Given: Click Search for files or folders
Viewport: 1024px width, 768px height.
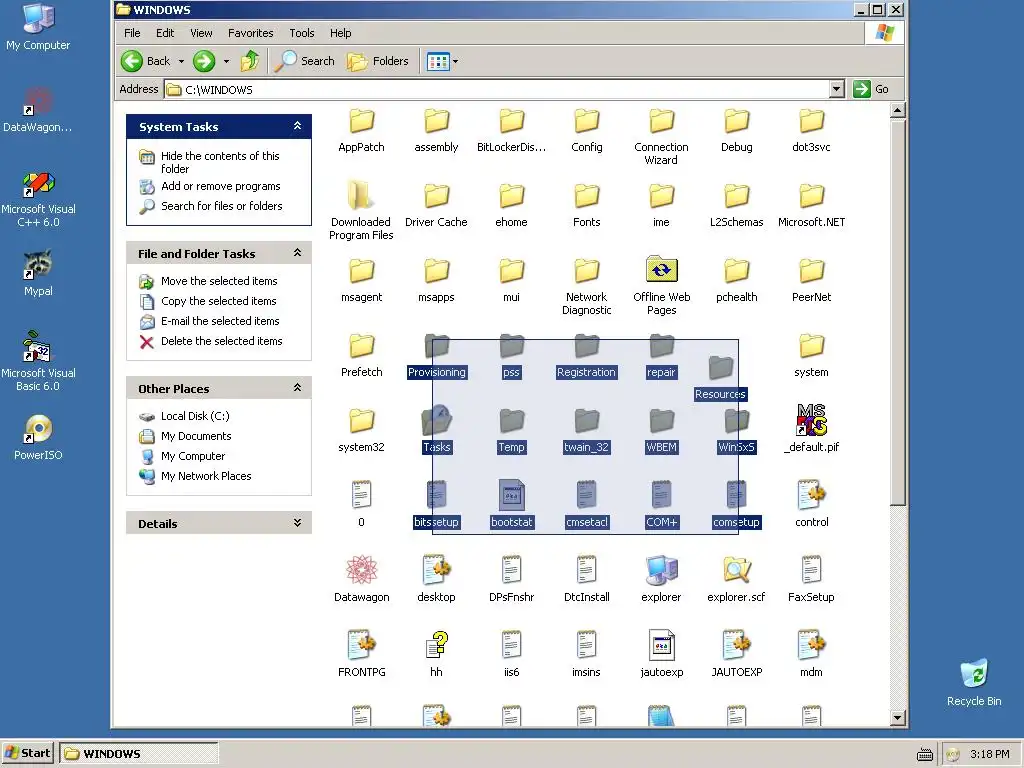Looking at the screenshot, I should 221,206.
